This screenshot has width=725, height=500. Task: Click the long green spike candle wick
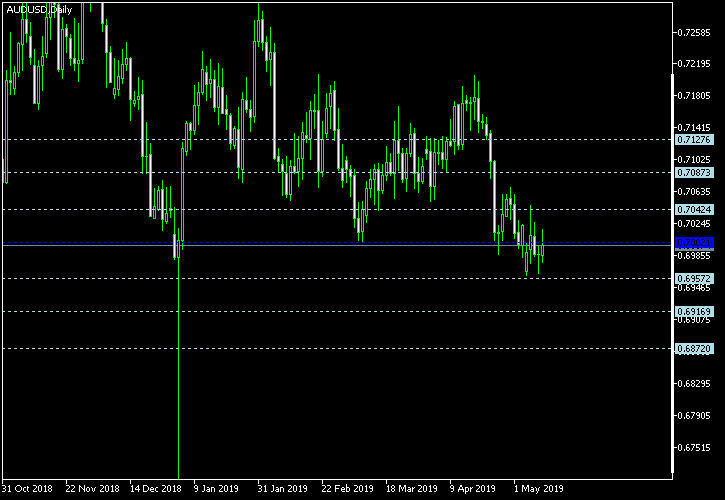(178, 368)
